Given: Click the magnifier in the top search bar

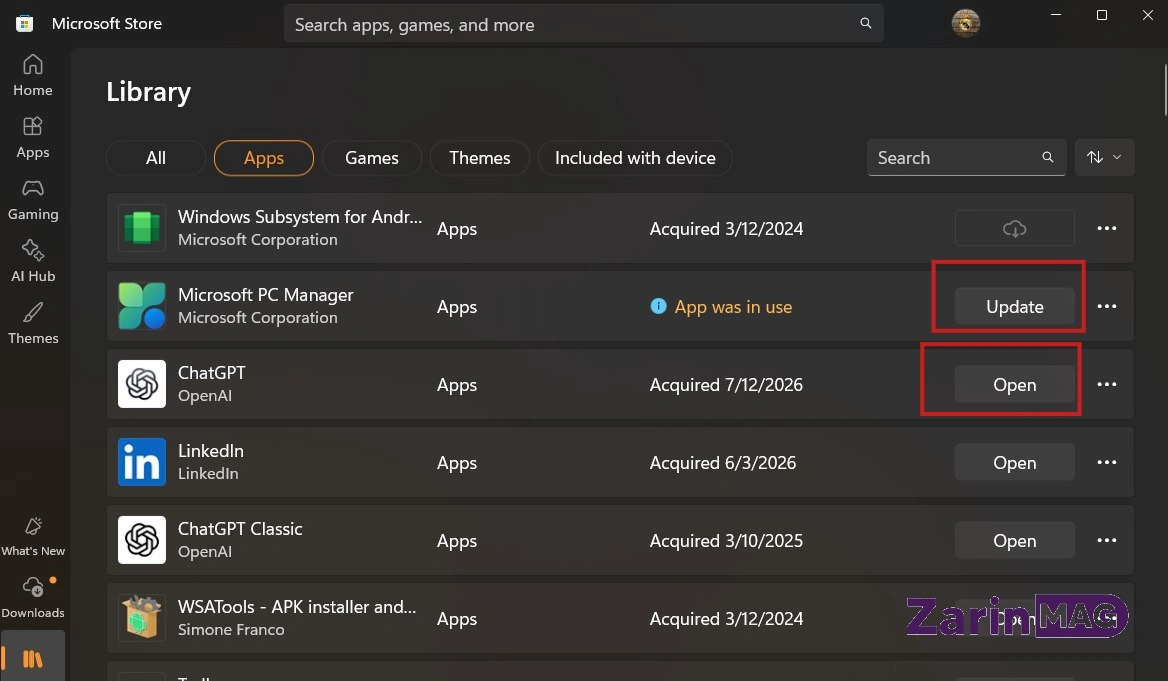Looking at the screenshot, I should [x=866, y=23].
